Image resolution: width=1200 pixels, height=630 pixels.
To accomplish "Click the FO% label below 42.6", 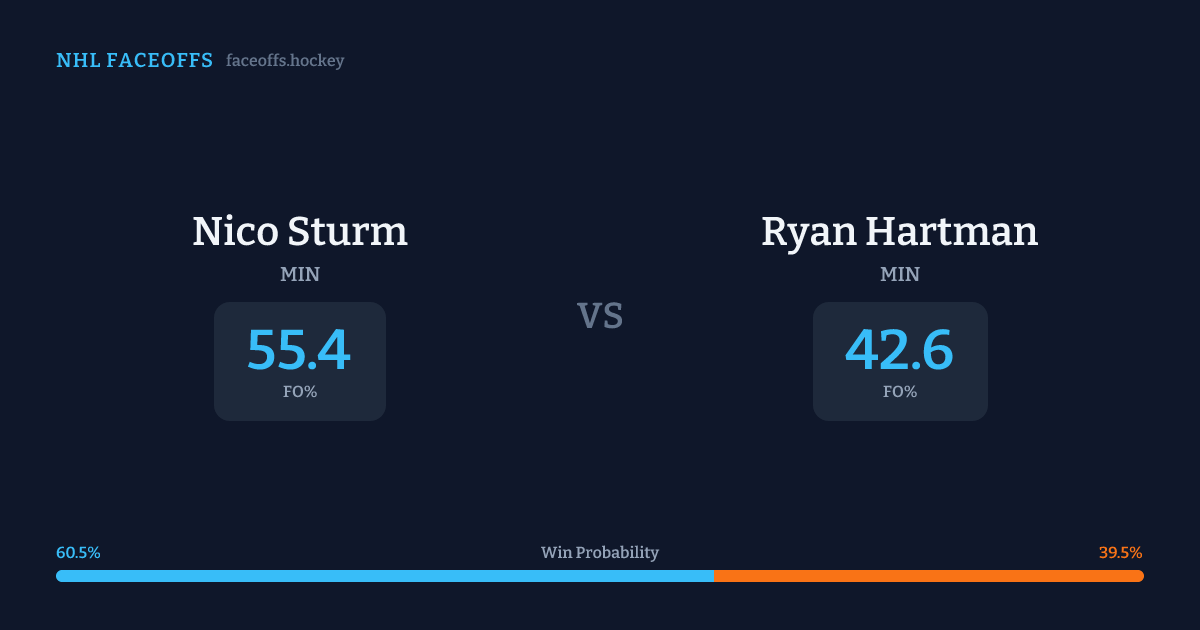I will (899, 392).
